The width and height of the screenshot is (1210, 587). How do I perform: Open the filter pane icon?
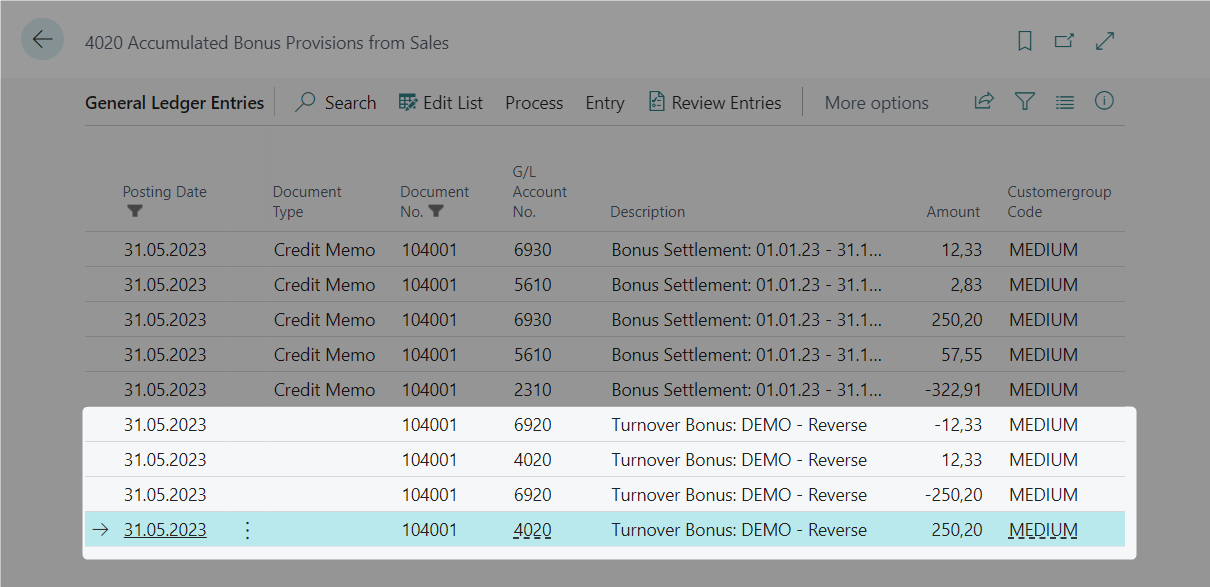[x=1024, y=101]
